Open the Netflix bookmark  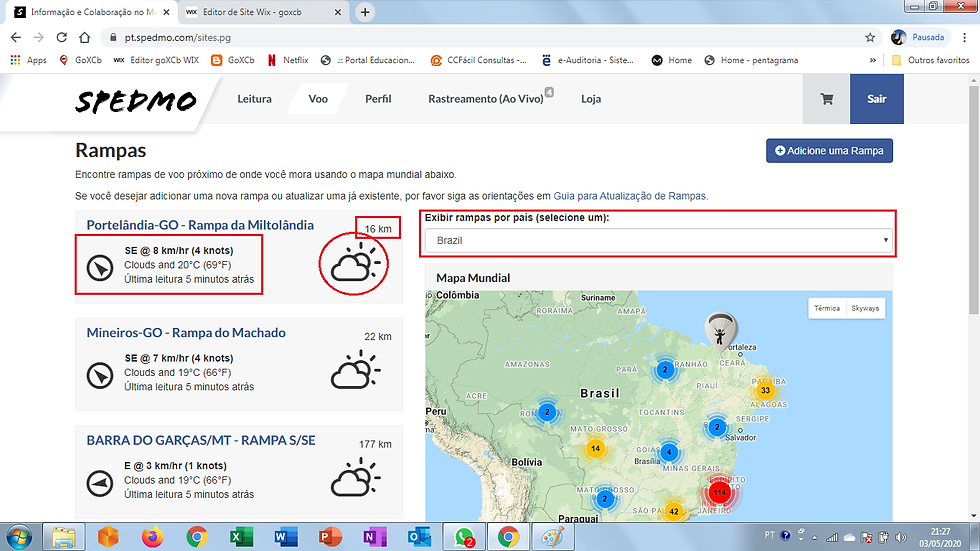pyautogui.click(x=288, y=60)
